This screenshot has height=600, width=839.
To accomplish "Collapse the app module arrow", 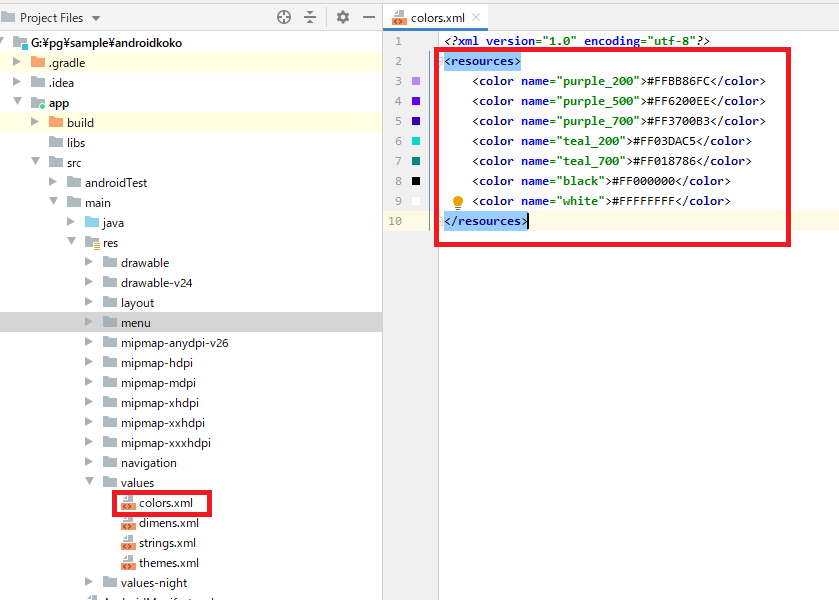I will coord(17,102).
